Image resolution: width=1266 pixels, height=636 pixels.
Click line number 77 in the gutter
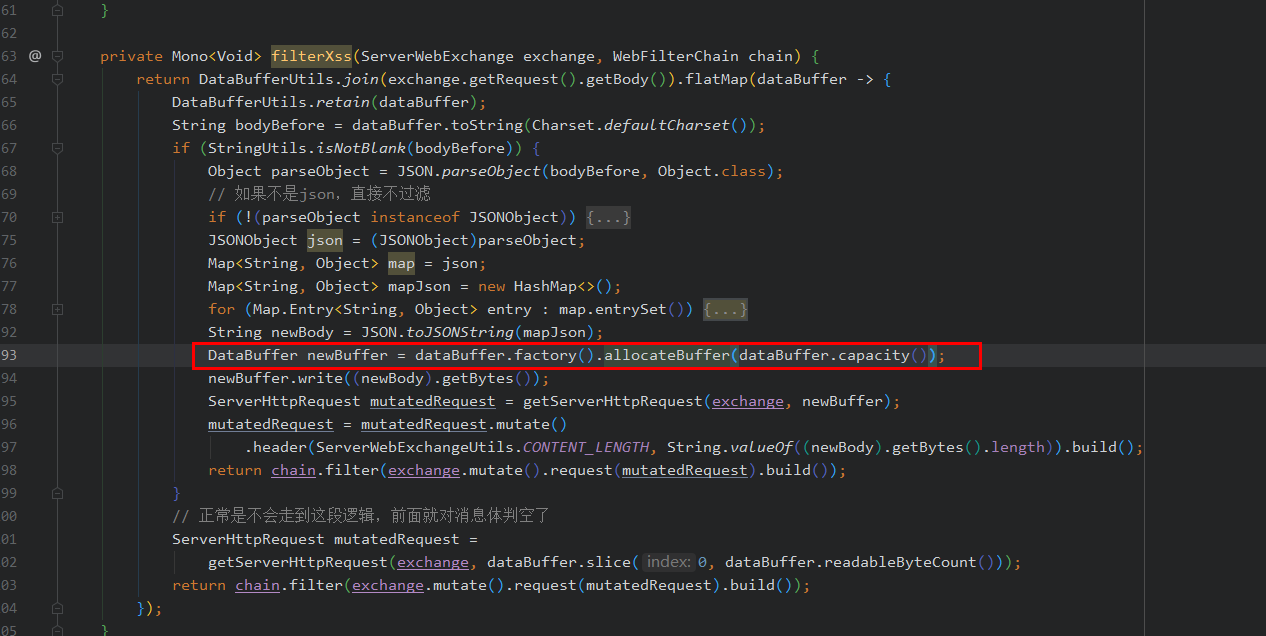click(8, 286)
